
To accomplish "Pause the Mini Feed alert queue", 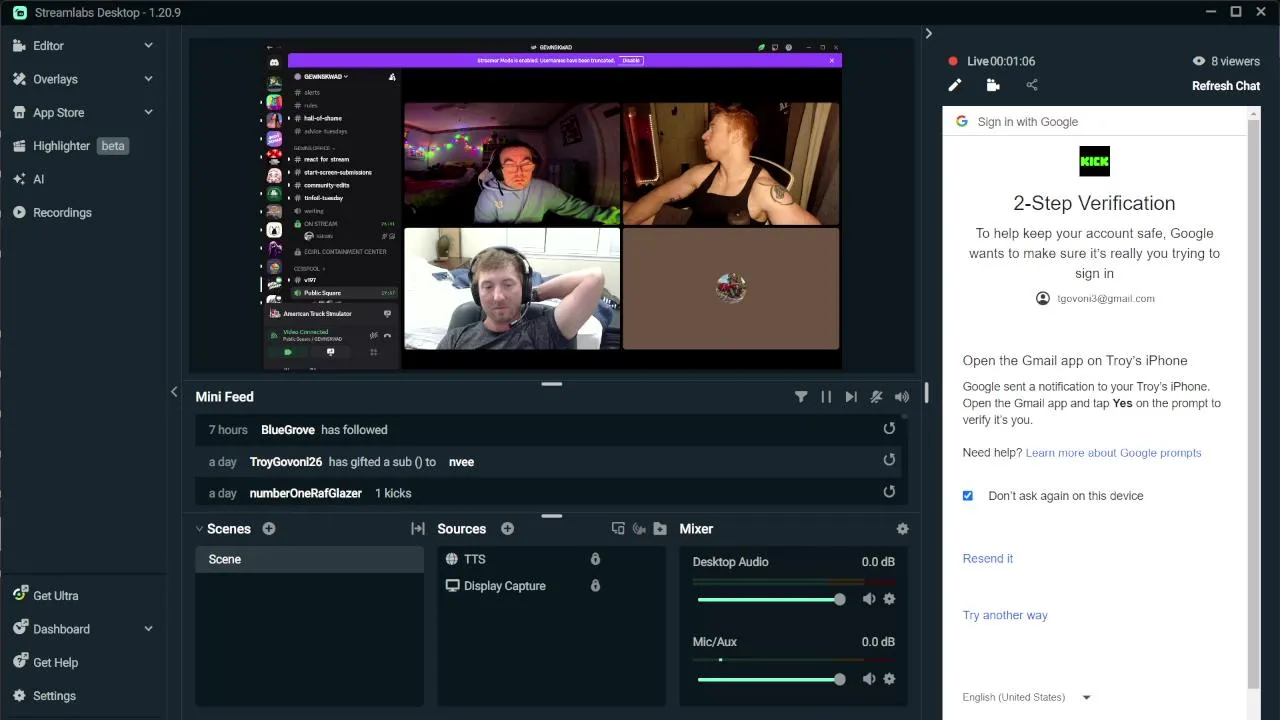I will click(x=826, y=397).
